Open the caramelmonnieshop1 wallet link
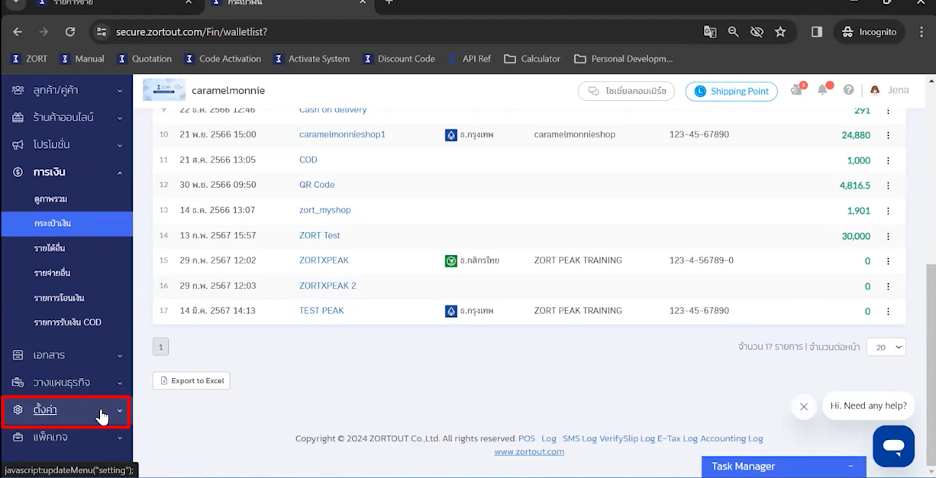The width and height of the screenshot is (936, 478). (x=342, y=134)
